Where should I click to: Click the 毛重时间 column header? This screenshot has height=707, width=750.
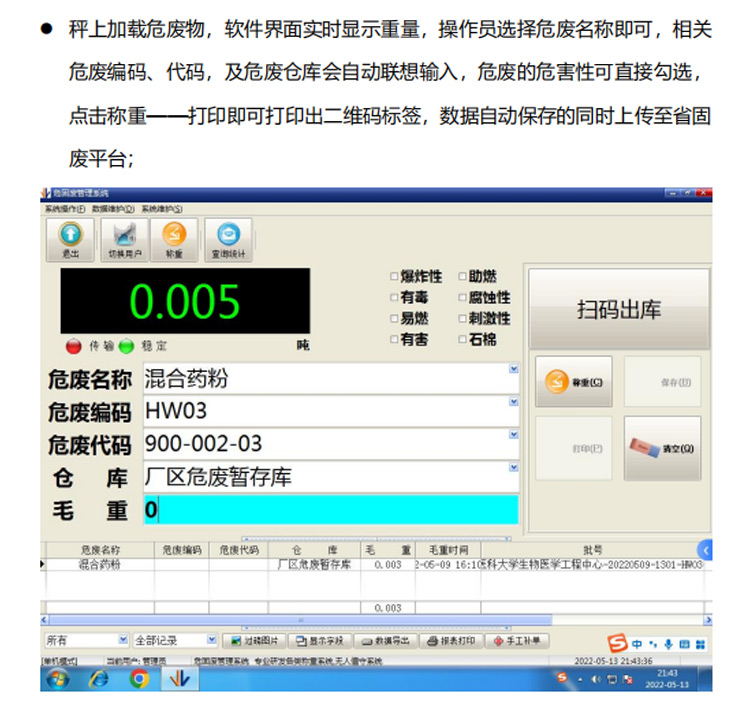(x=448, y=550)
